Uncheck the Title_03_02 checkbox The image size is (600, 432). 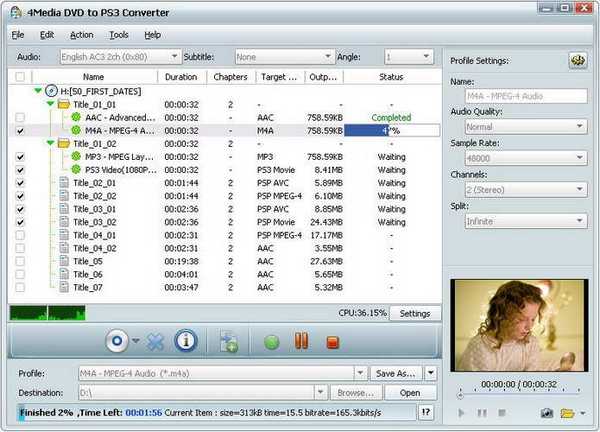coord(20,222)
